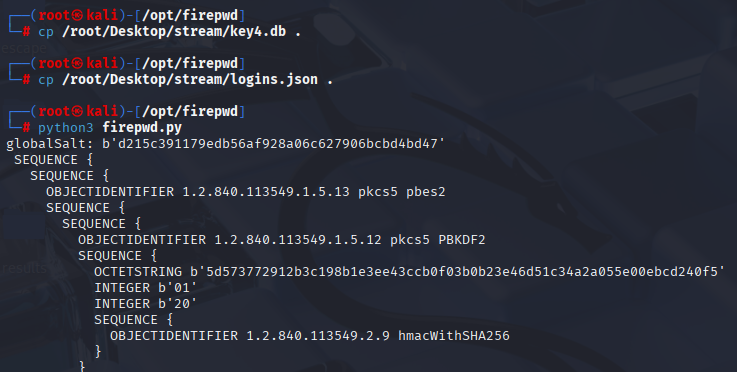Viewport: 737px width, 372px height.
Task: Click the Kali skull icon in first prompt
Action: 78,16
